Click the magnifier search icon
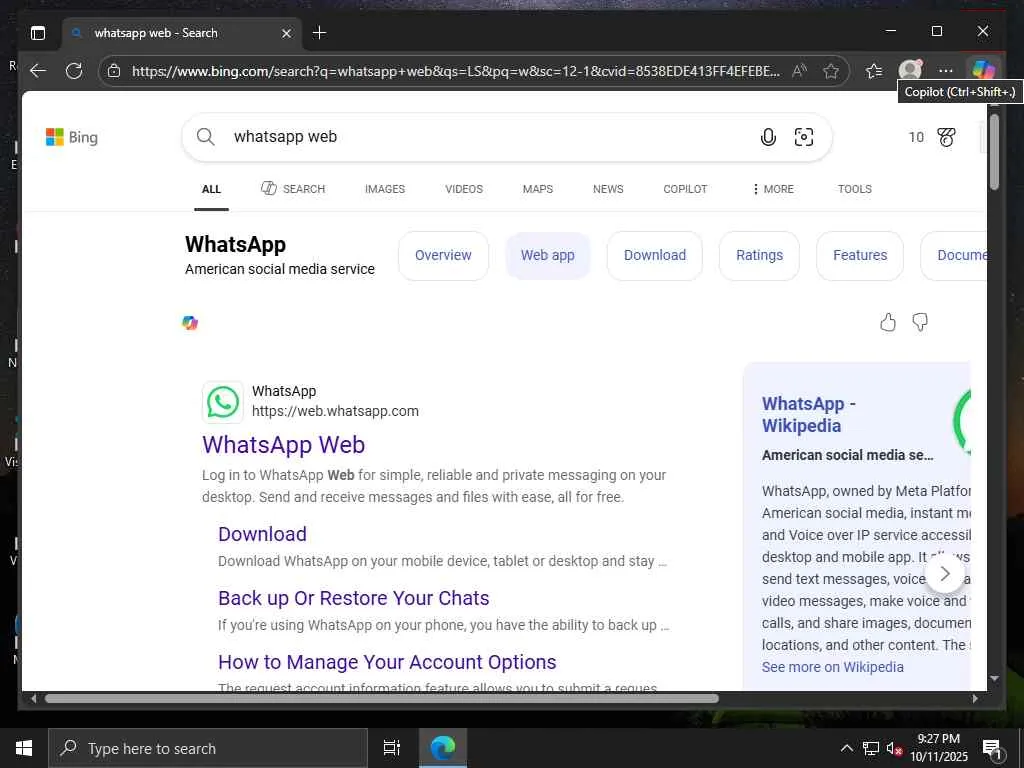This screenshot has width=1024, height=768. 206,136
